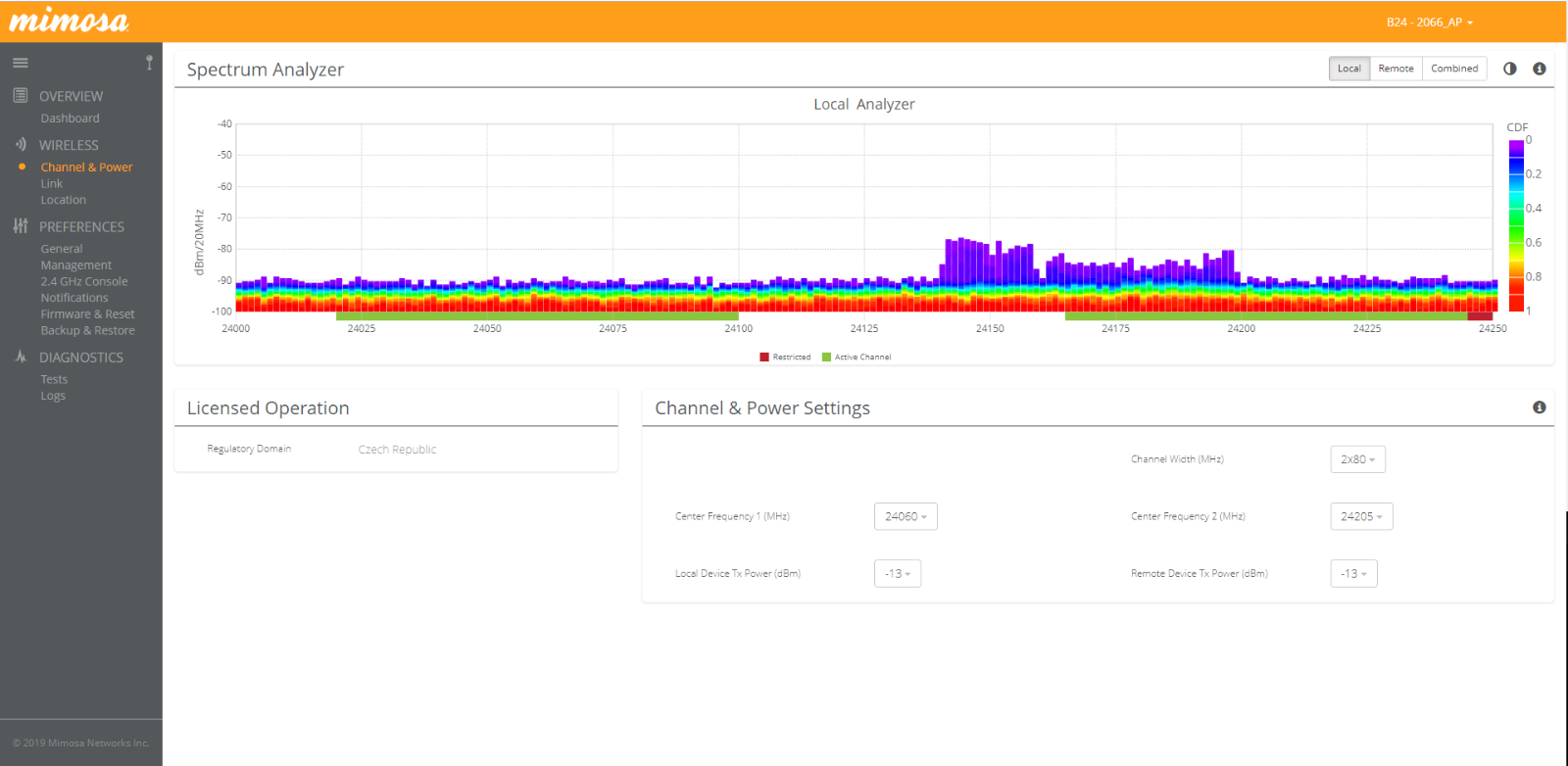1568x766 pixels.
Task: Open the Channel & Power page
Action: [x=86, y=168]
